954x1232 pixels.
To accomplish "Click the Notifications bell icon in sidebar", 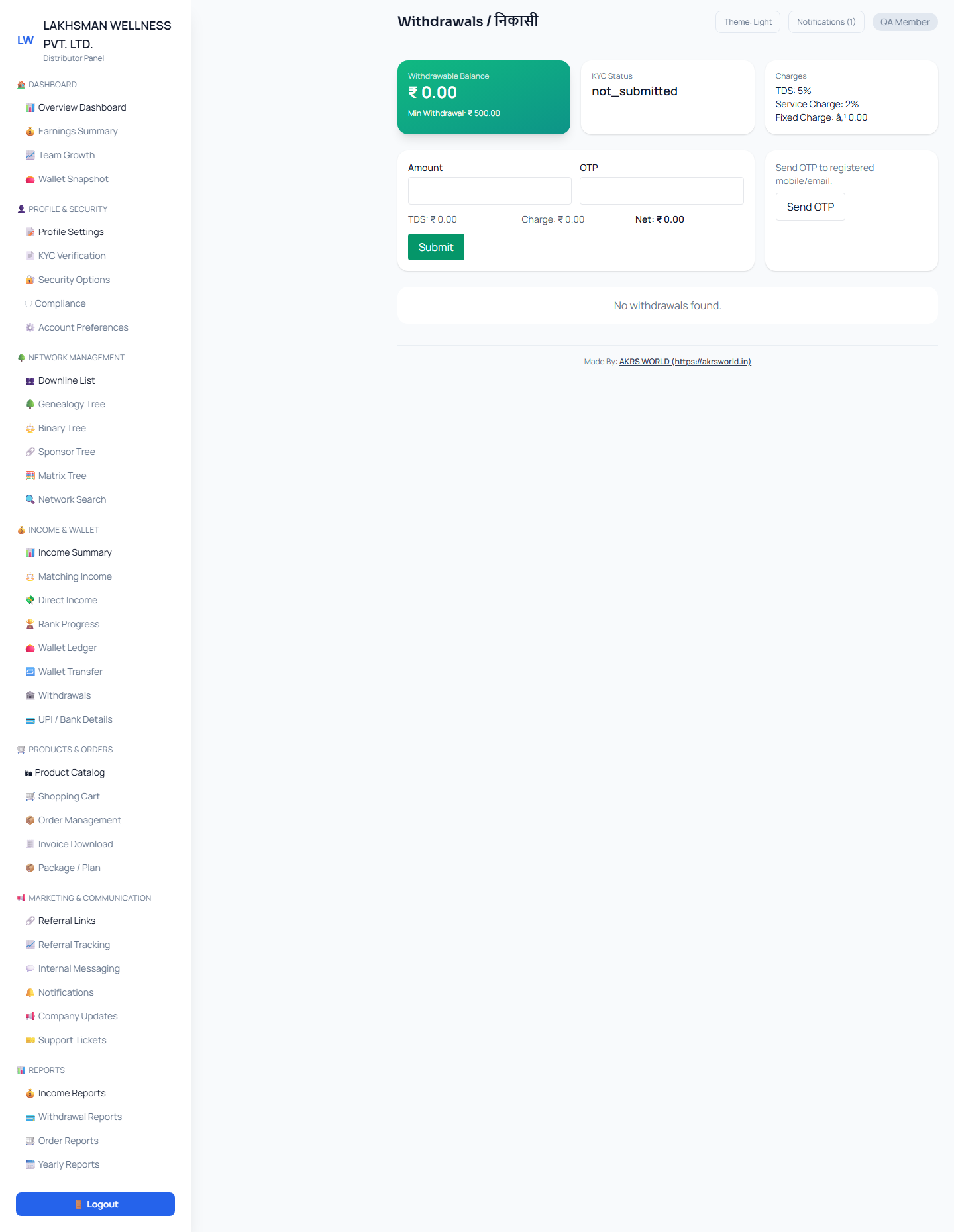I will [30, 993].
